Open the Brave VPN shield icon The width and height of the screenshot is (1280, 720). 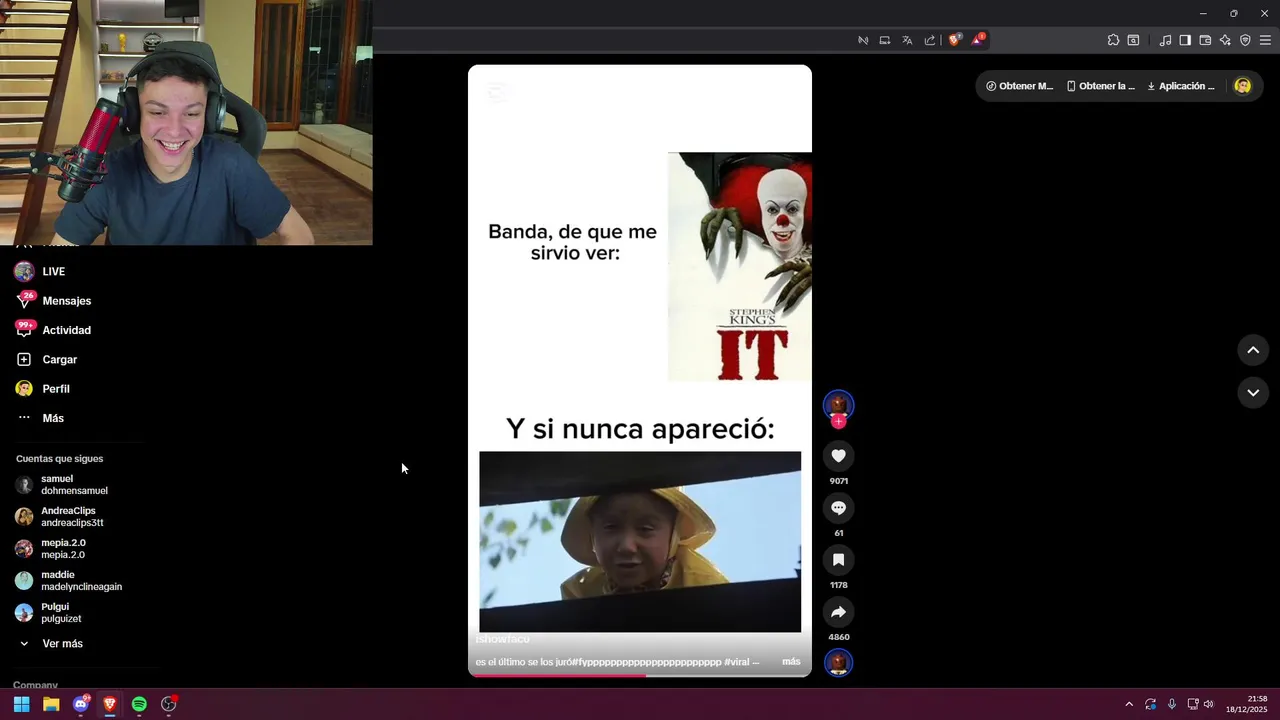1245,40
